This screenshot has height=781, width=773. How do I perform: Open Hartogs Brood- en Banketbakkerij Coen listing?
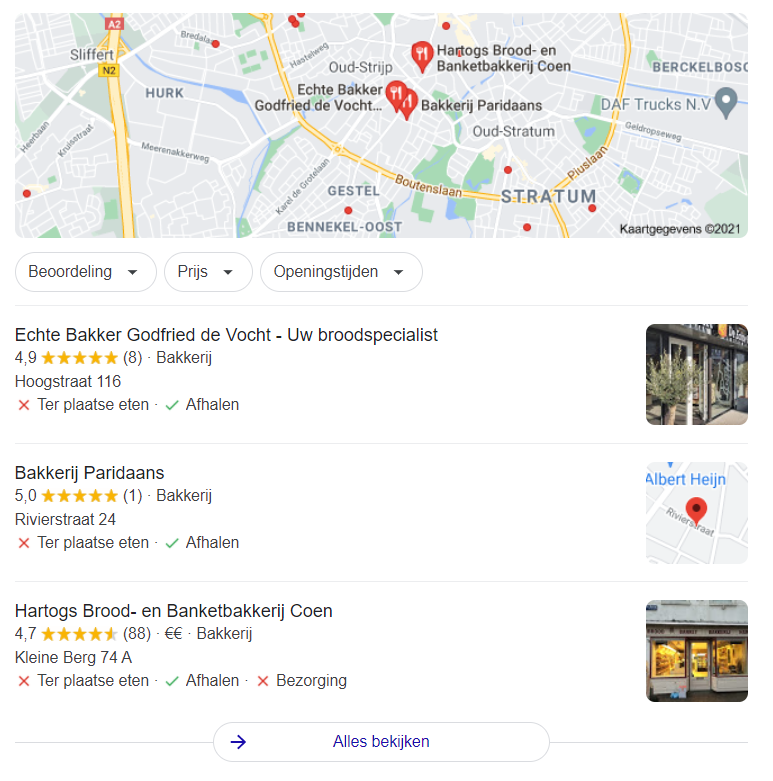coord(174,611)
